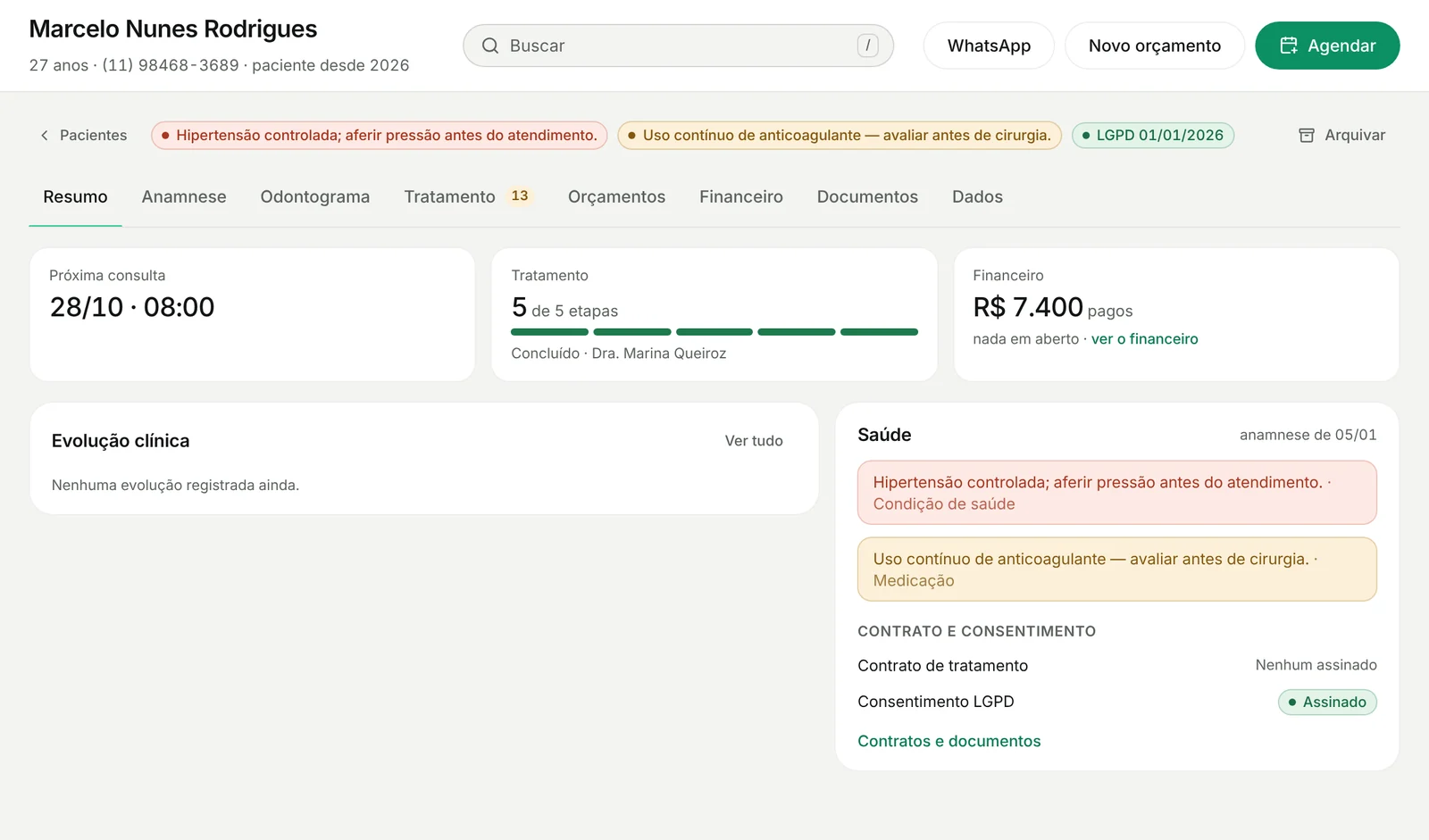Click the search magnifier icon
Viewport: 1429px width, 840px height.
point(489,46)
